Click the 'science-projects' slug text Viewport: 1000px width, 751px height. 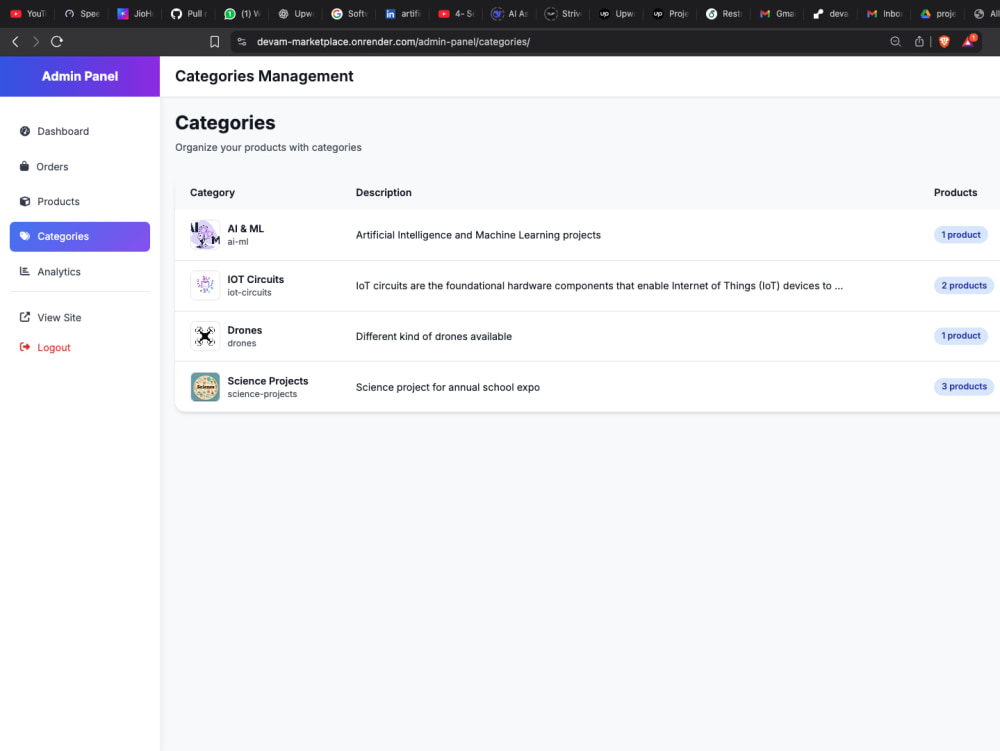click(262, 394)
